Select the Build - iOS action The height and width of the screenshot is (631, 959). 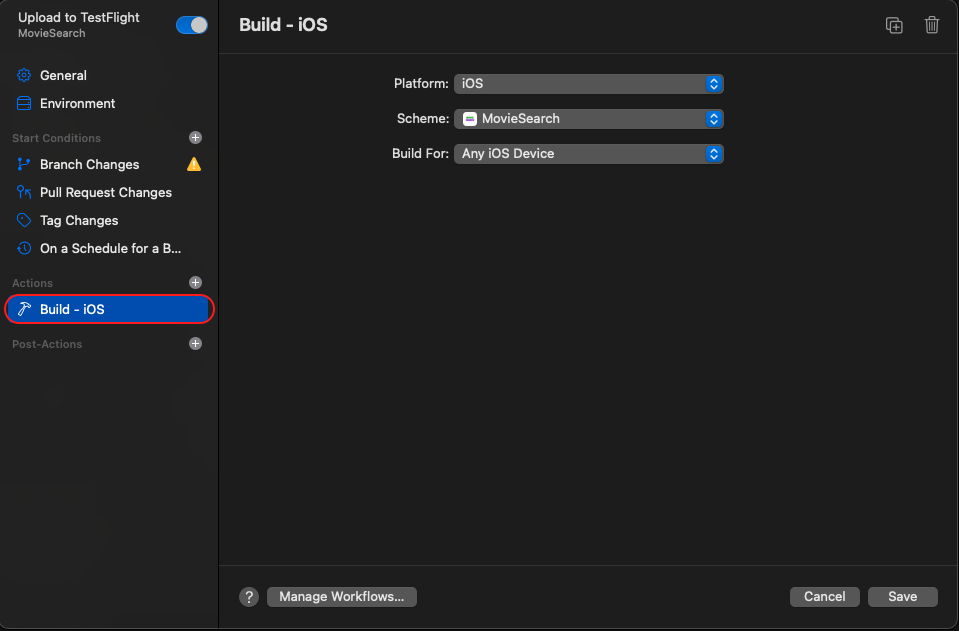click(109, 309)
